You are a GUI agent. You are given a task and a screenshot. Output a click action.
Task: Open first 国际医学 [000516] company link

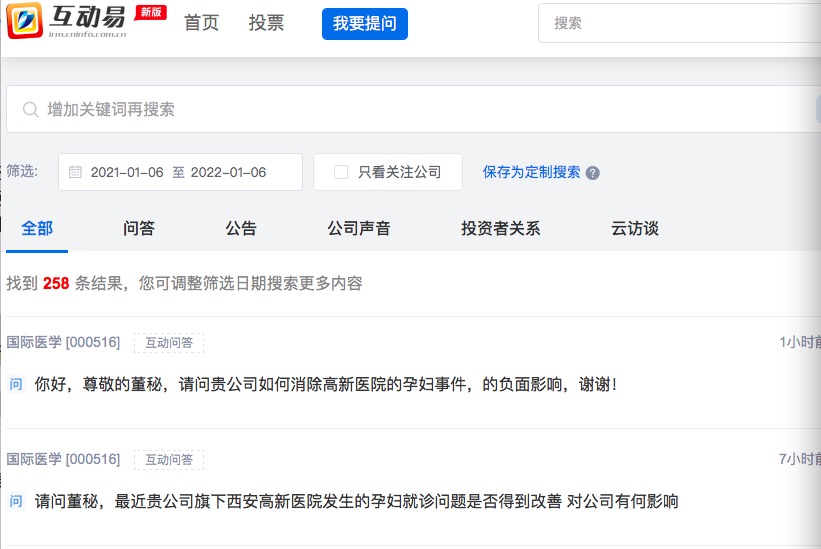(x=63, y=343)
